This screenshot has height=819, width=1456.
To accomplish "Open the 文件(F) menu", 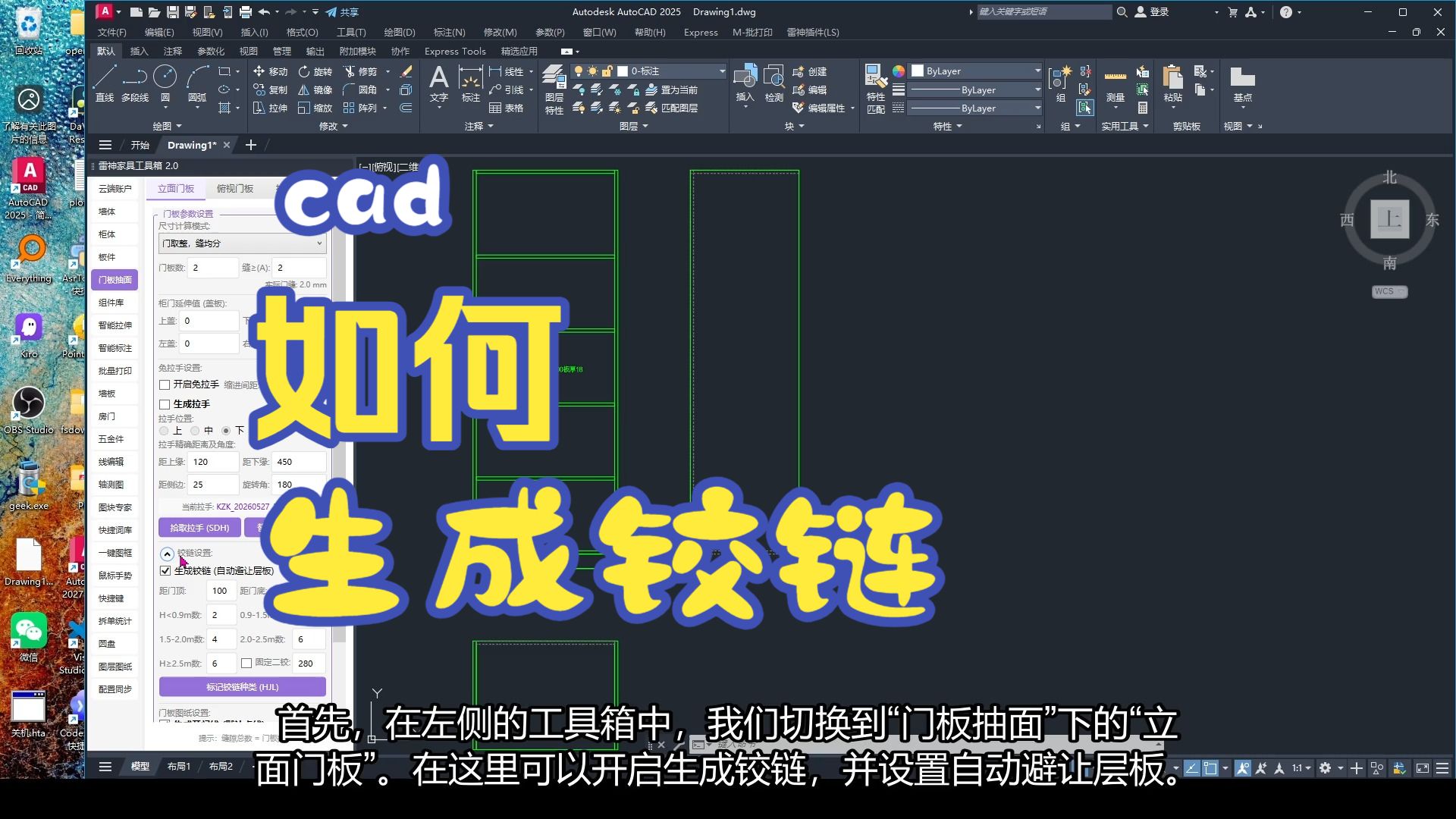I will tap(111, 33).
